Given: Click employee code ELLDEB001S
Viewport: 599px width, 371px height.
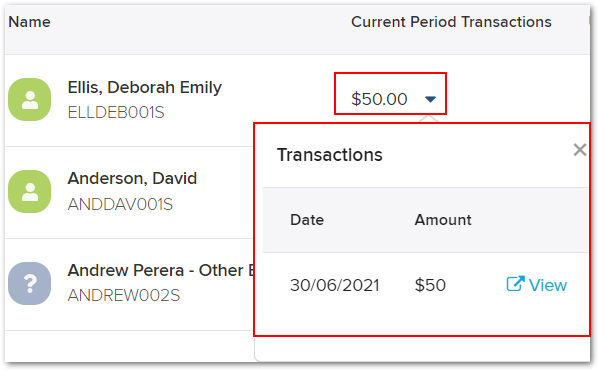Looking at the screenshot, I should pyautogui.click(x=116, y=112).
